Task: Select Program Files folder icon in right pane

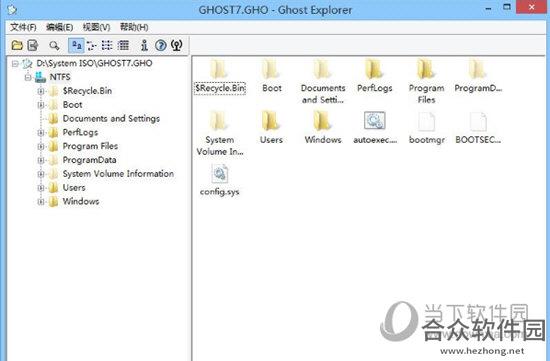Action: [x=426, y=69]
